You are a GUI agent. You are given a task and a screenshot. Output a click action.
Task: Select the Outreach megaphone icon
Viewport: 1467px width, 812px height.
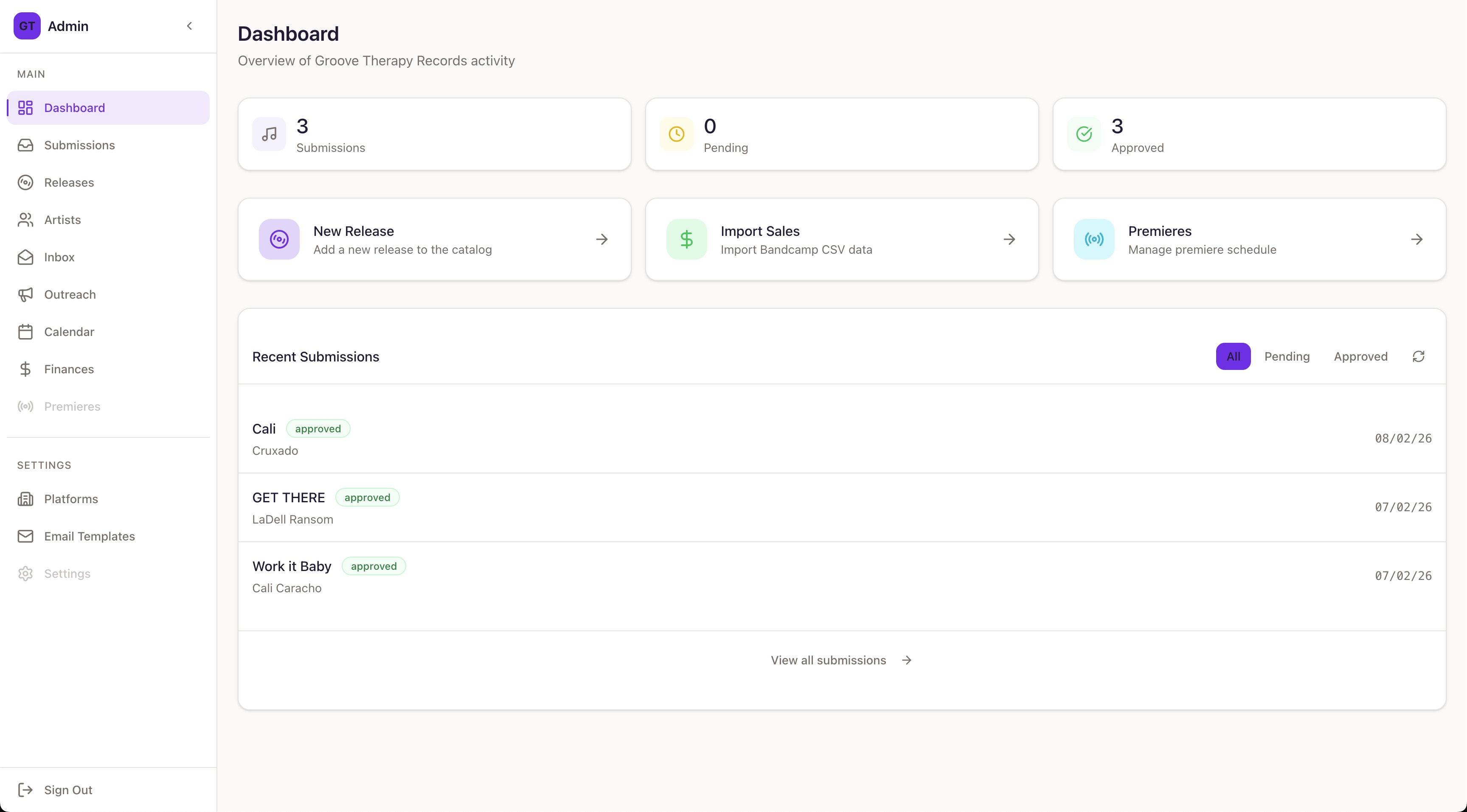pos(25,294)
